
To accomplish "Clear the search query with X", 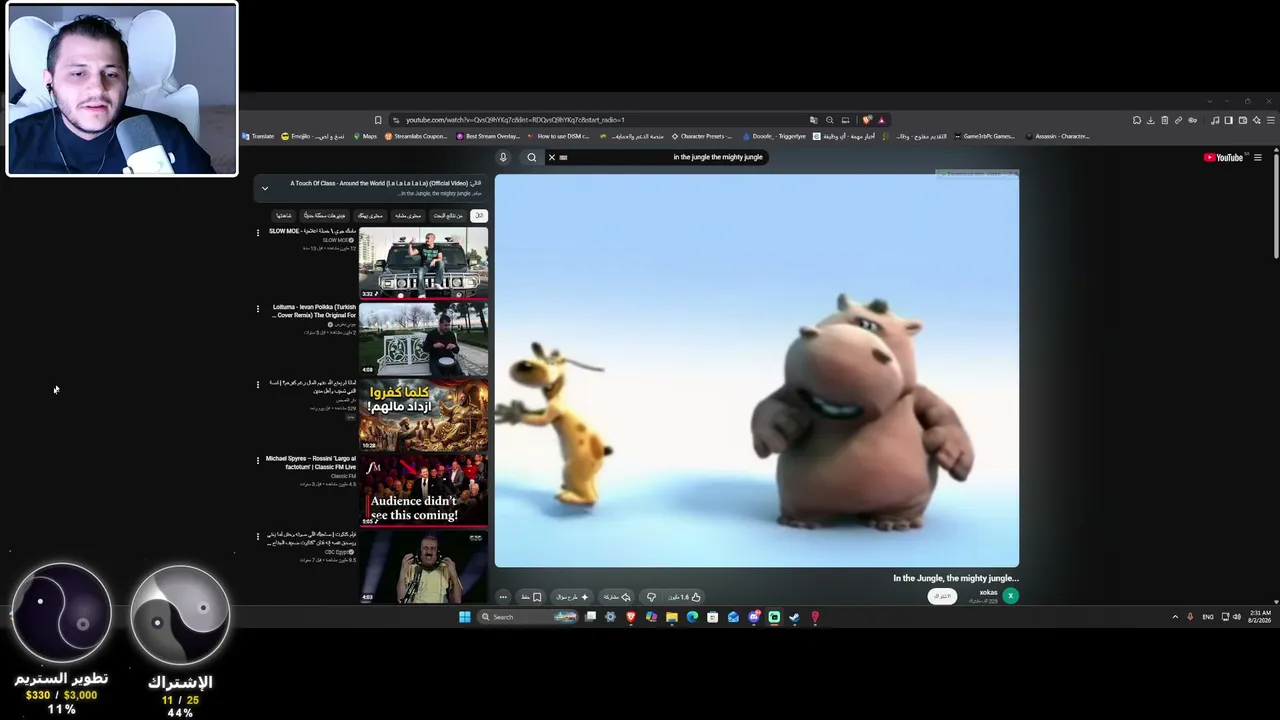I will [x=551, y=157].
